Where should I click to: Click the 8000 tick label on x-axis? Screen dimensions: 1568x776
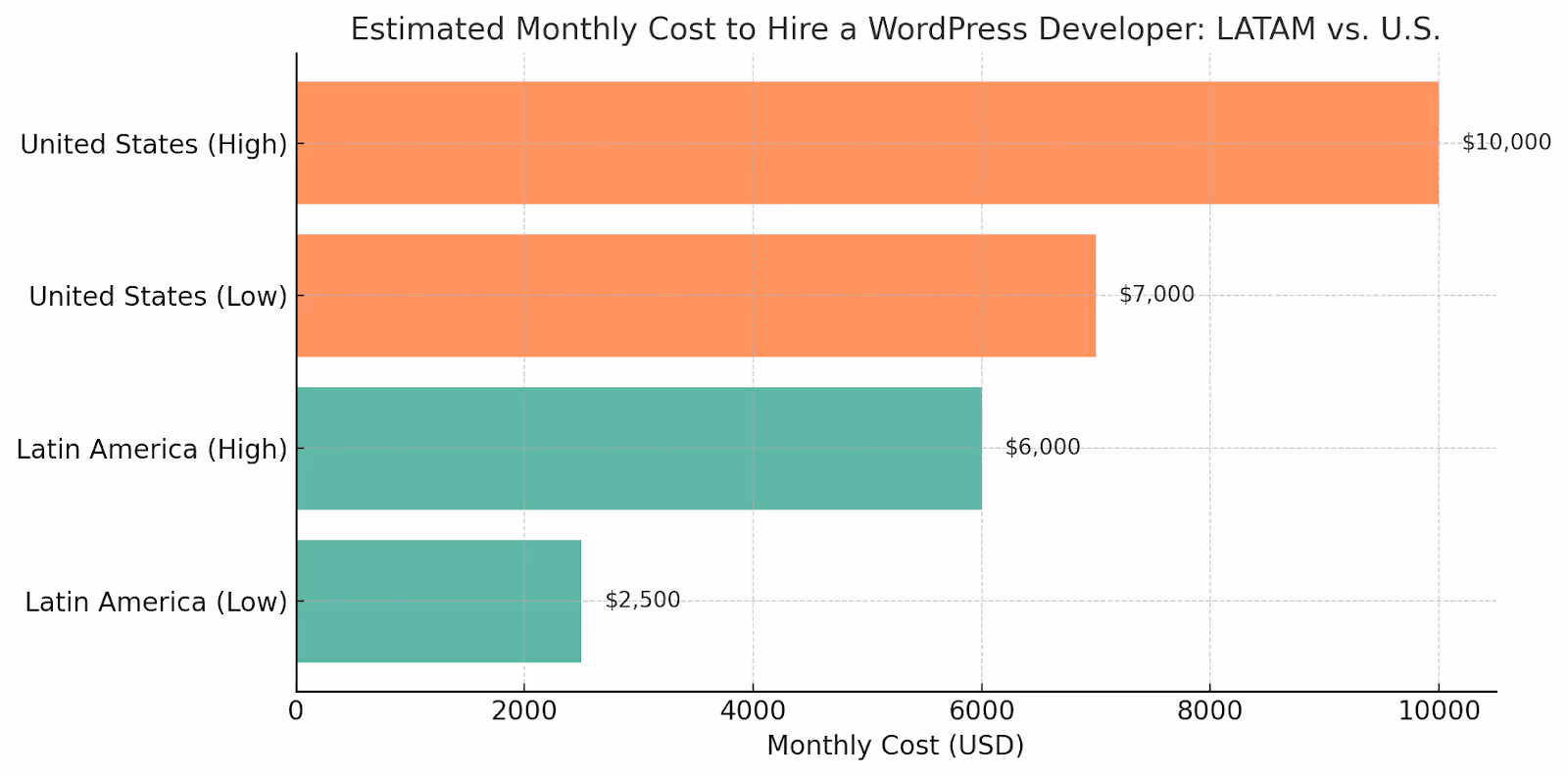(1209, 710)
